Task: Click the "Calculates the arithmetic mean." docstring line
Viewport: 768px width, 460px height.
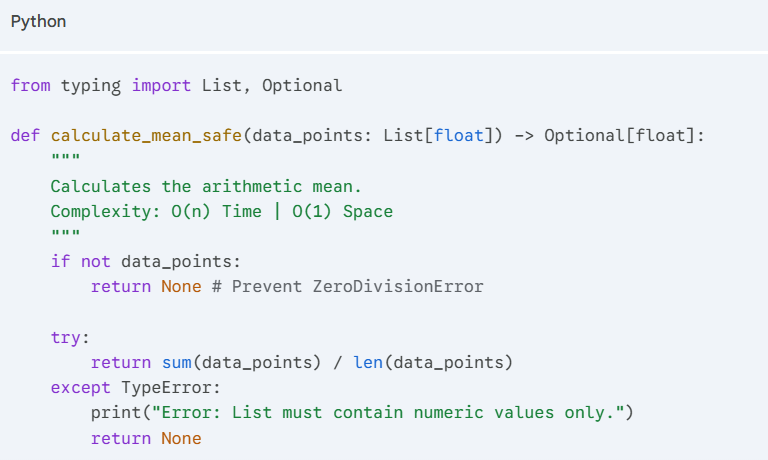Action: coord(191,186)
